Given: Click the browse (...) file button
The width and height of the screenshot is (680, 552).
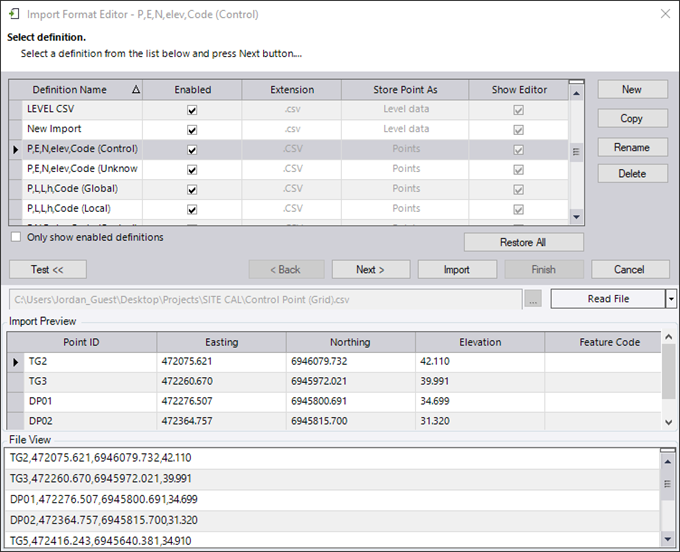Looking at the screenshot, I should (533, 299).
